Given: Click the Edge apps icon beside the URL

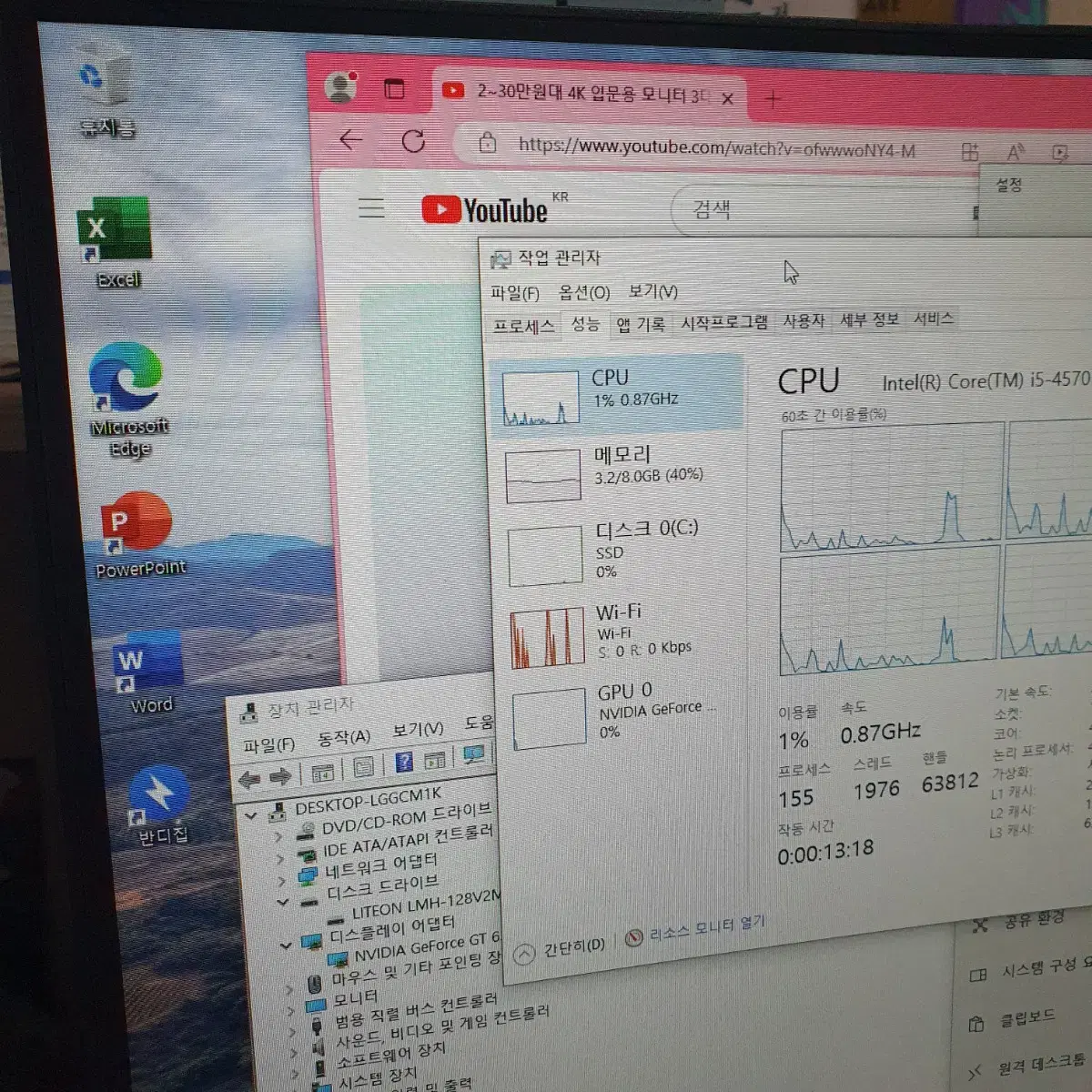Looking at the screenshot, I should tap(971, 152).
